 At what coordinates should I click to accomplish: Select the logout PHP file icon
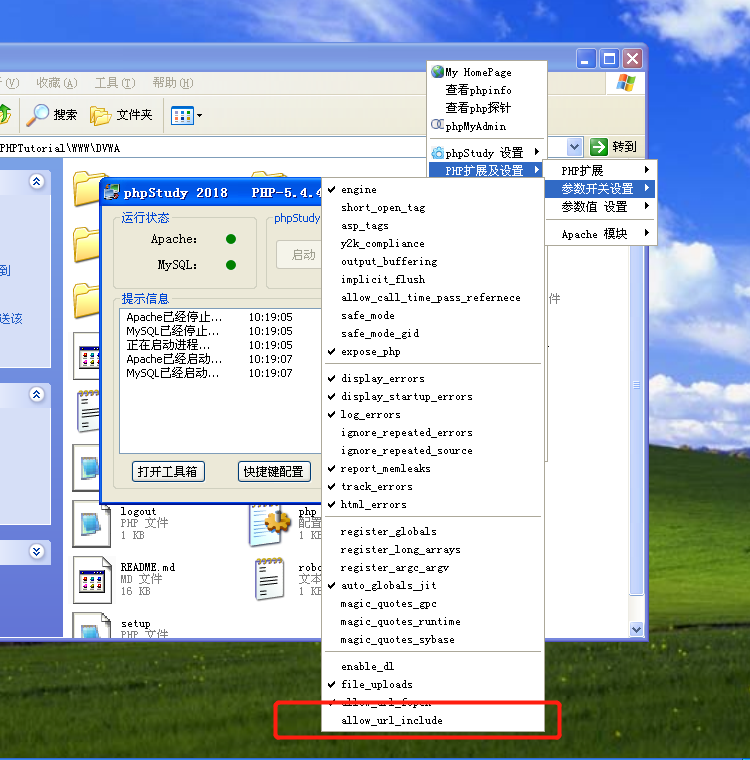[x=92, y=524]
